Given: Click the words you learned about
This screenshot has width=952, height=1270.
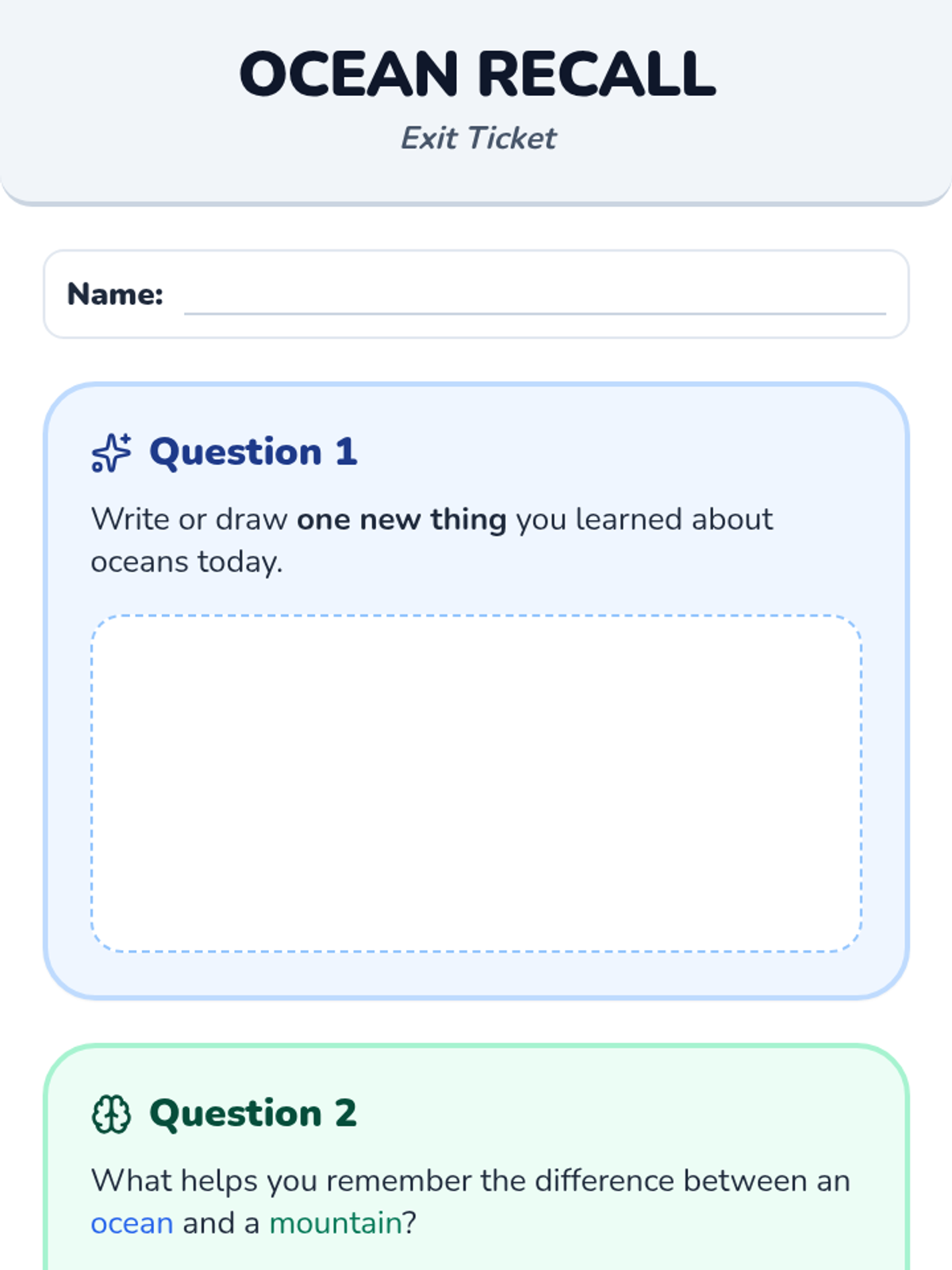Looking at the screenshot, I should tap(644, 519).
